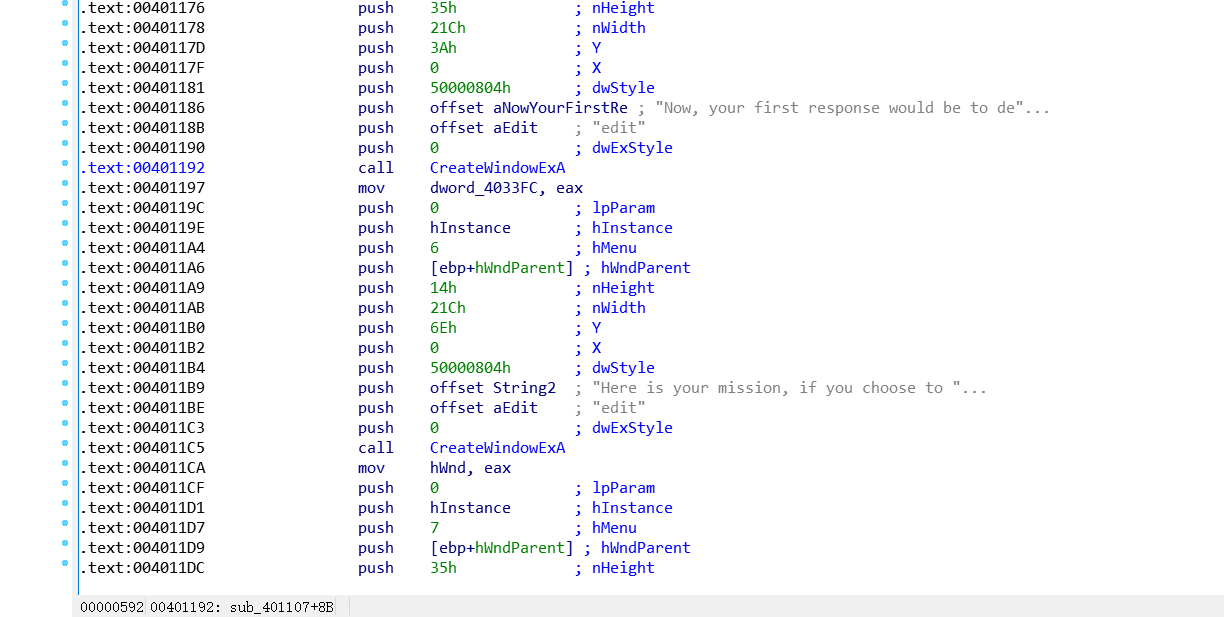The width and height of the screenshot is (1224, 617).
Task: Select the "Now, your first response" string comment
Action: coord(853,108)
